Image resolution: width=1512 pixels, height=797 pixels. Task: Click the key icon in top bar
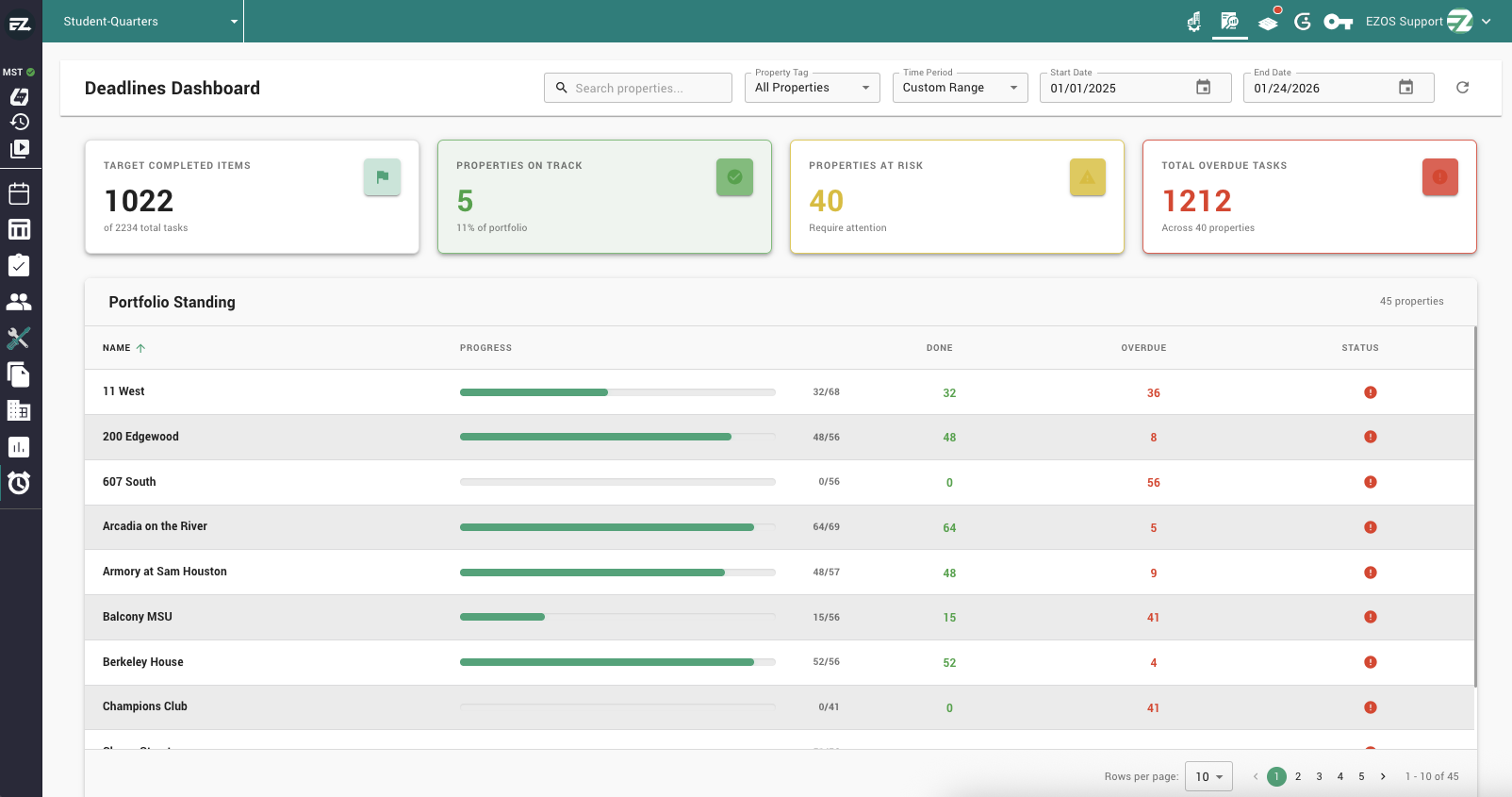click(1338, 22)
